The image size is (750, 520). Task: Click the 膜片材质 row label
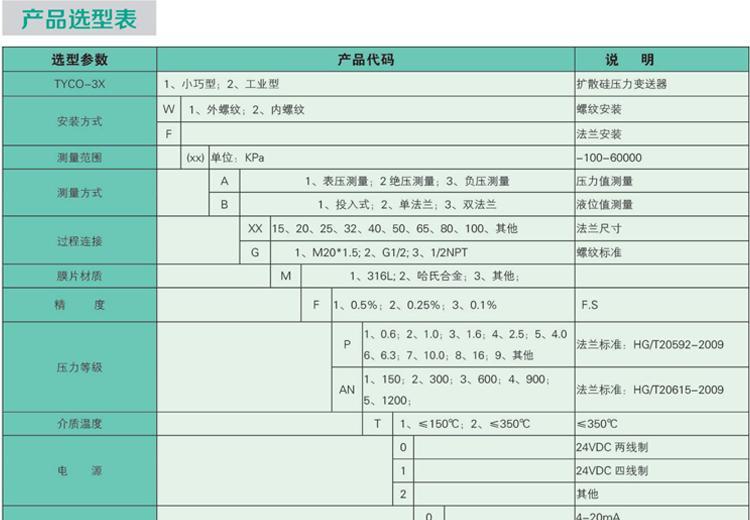pos(79,276)
